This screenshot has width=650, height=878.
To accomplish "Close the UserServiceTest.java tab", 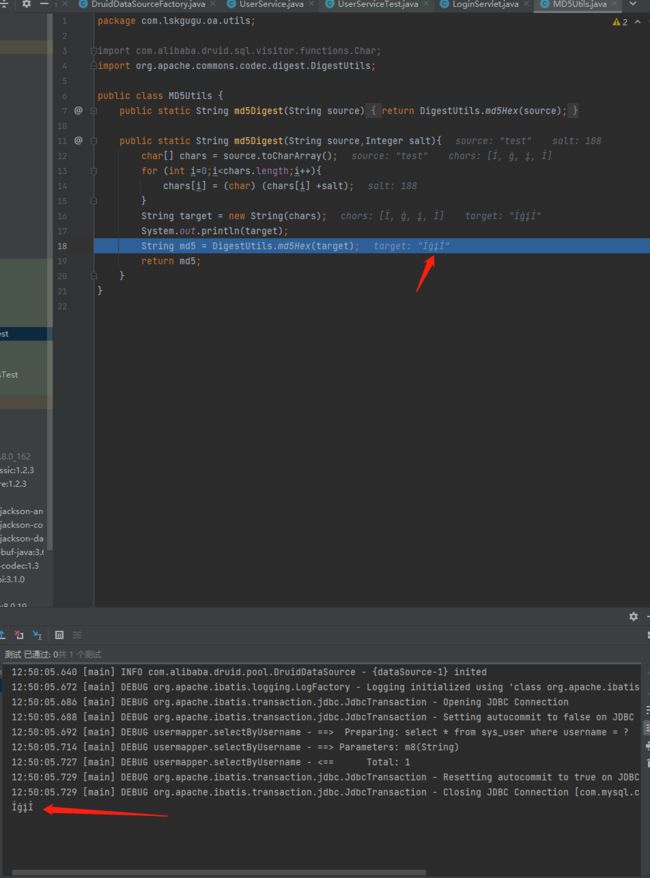I will point(426,4).
